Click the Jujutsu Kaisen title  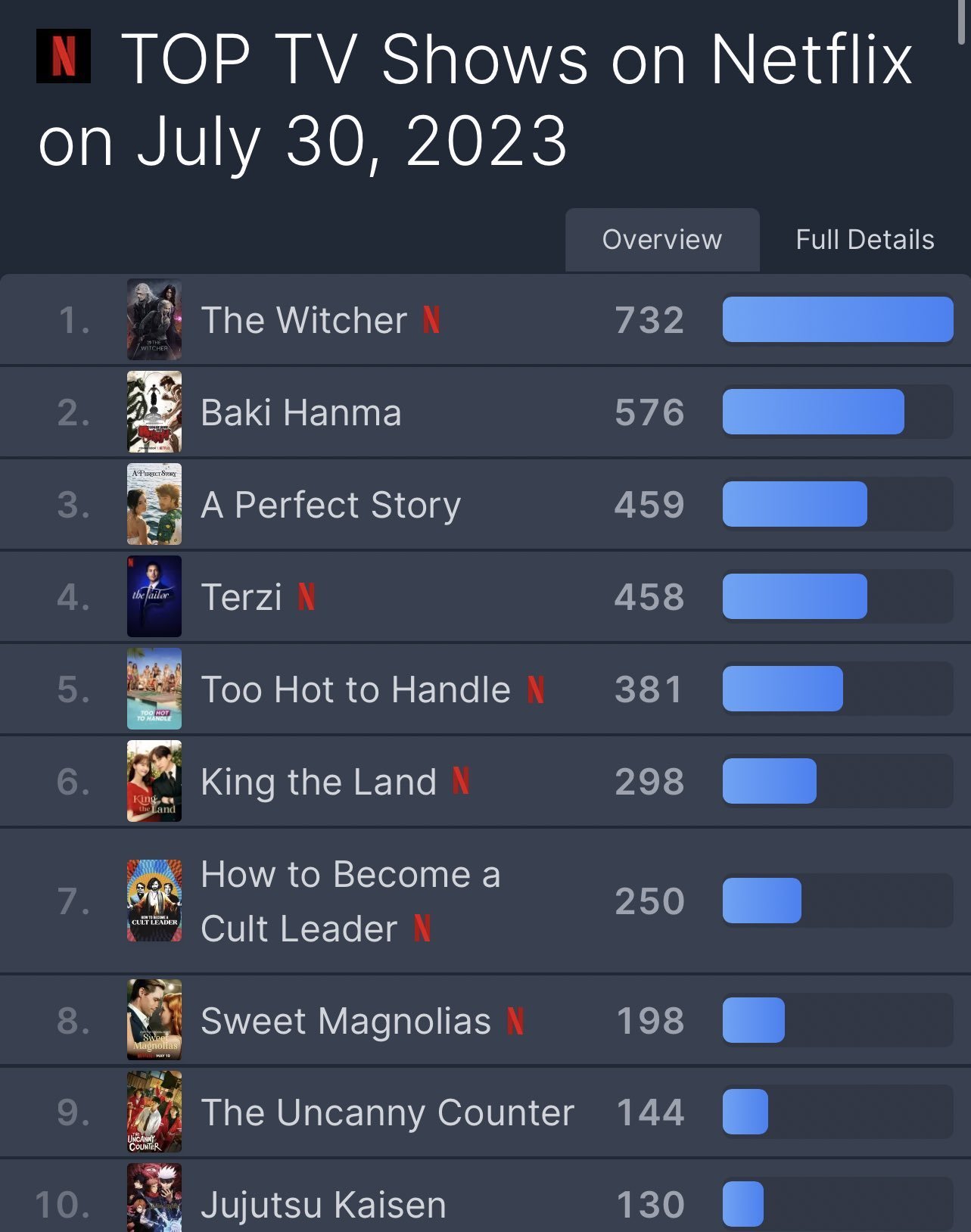point(324,1205)
